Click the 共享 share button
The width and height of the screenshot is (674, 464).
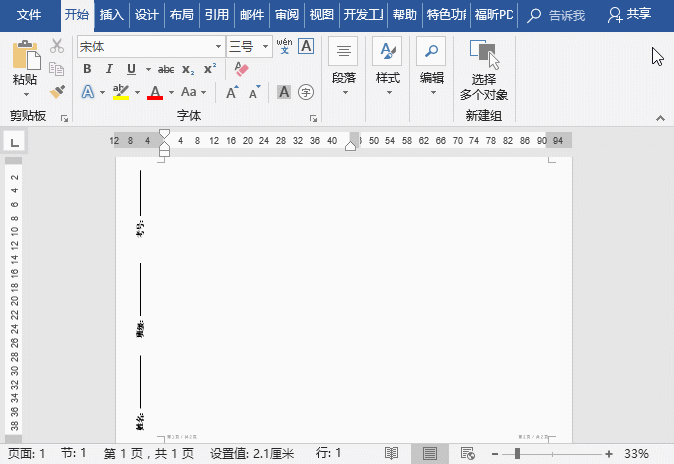[x=631, y=15]
